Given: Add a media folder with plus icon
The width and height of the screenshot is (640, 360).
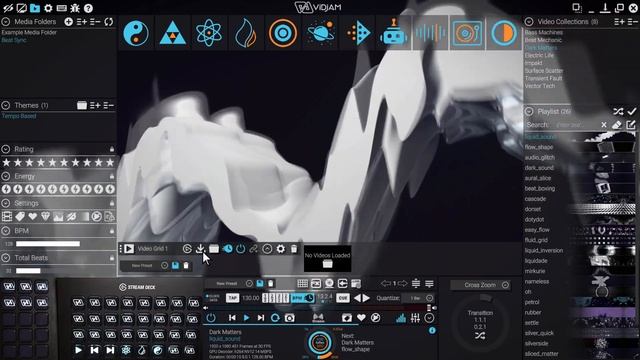Looking at the screenshot, I should click(69, 22).
